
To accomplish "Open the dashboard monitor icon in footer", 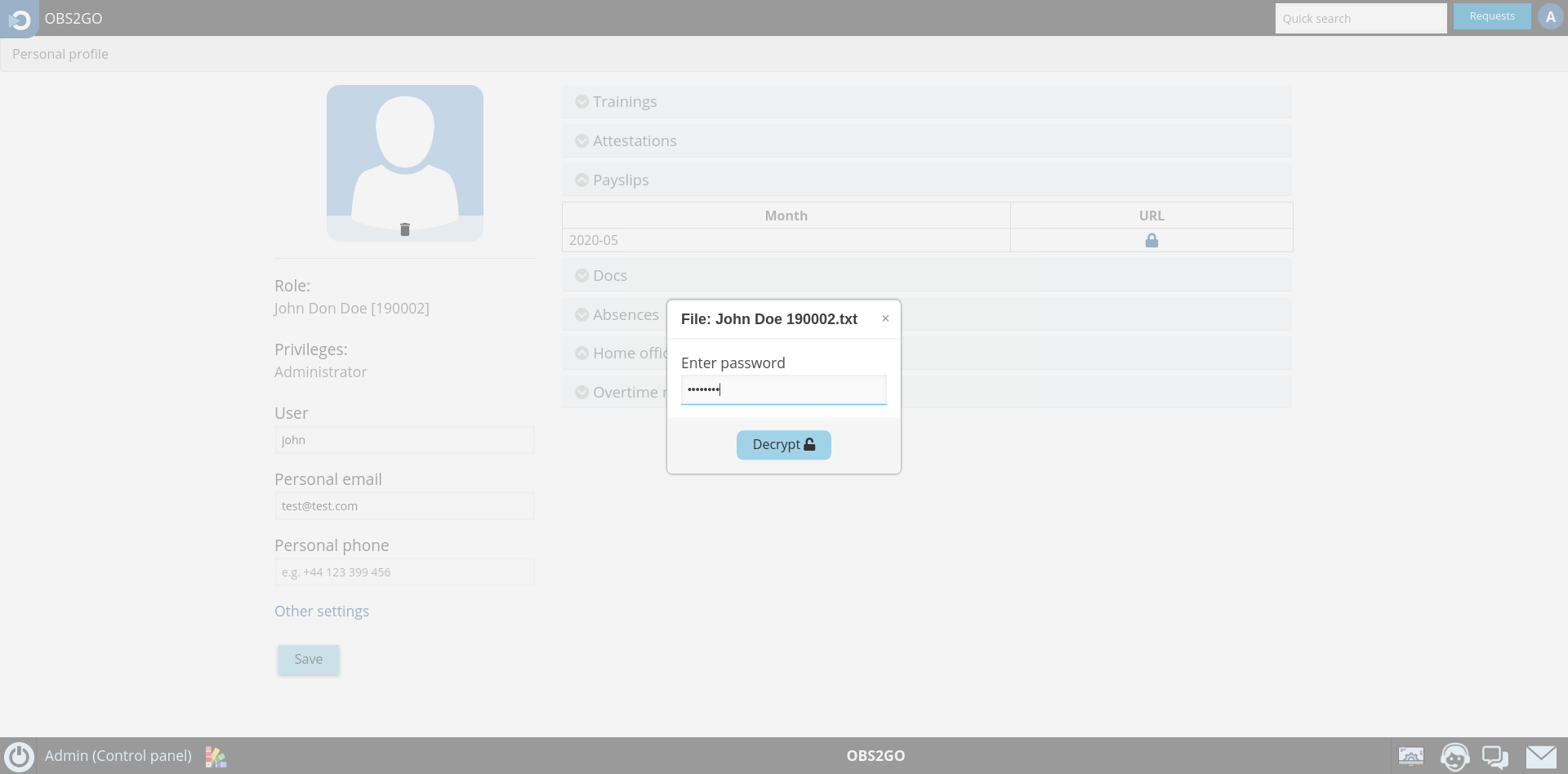I will click(x=1411, y=756).
